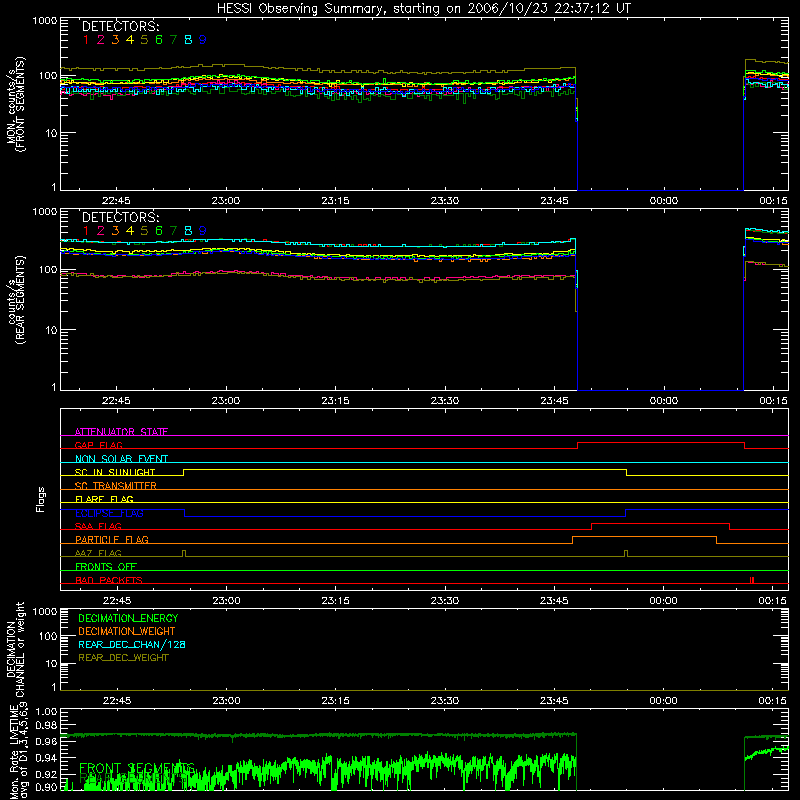Click the rear segments counts/s axis title
The height and width of the screenshot is (800, 800).
coord(15,299)
